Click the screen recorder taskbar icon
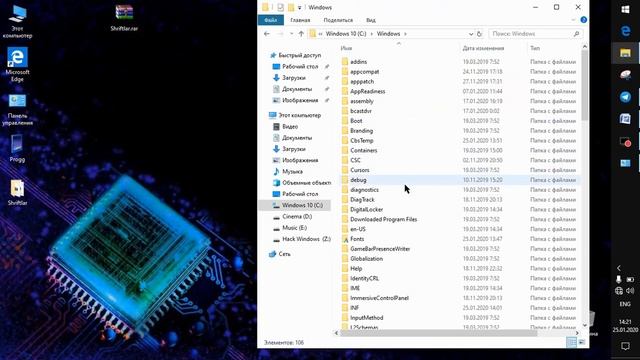 (625, 142)
